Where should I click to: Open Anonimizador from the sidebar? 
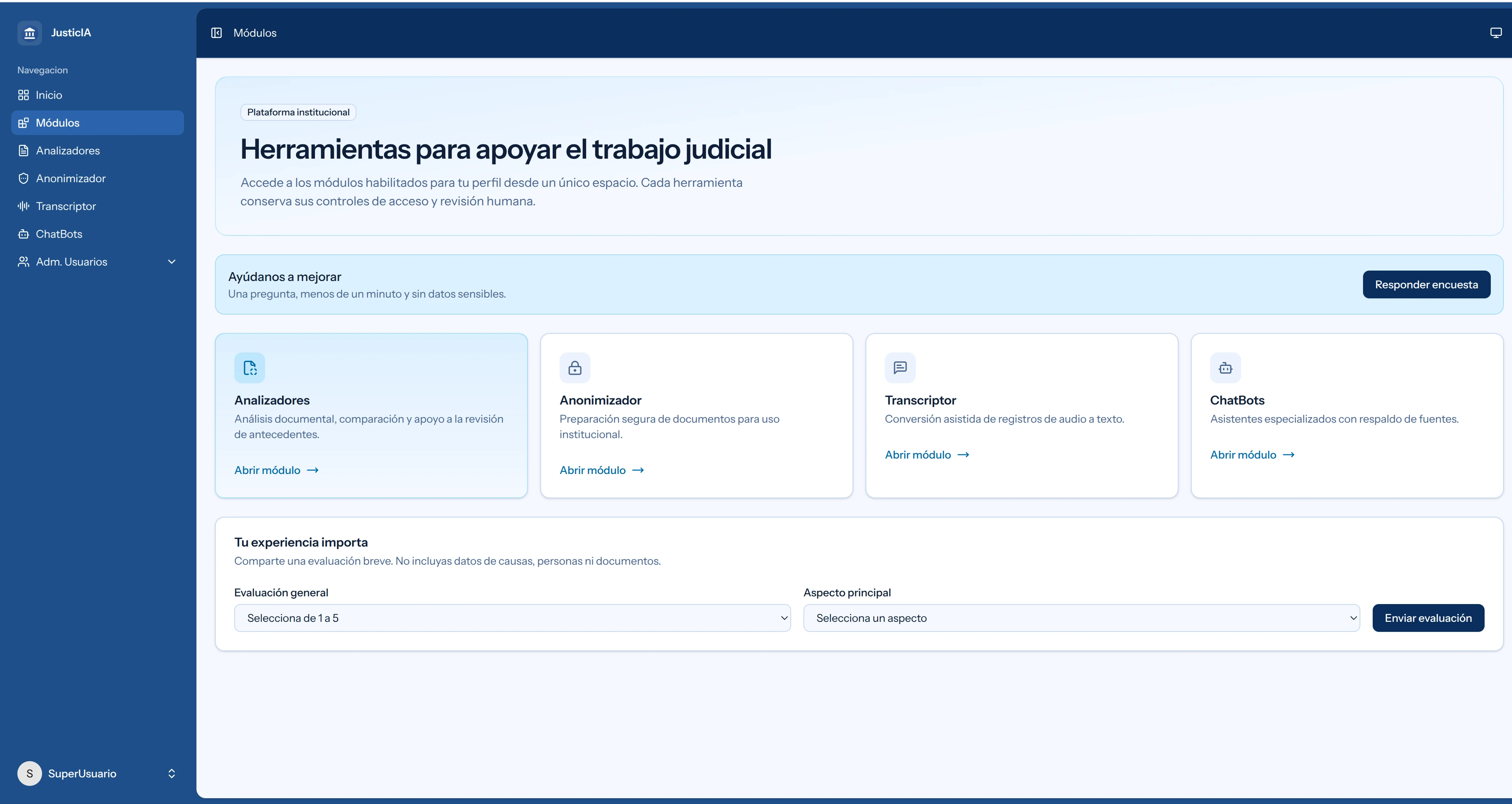(97, 178)
